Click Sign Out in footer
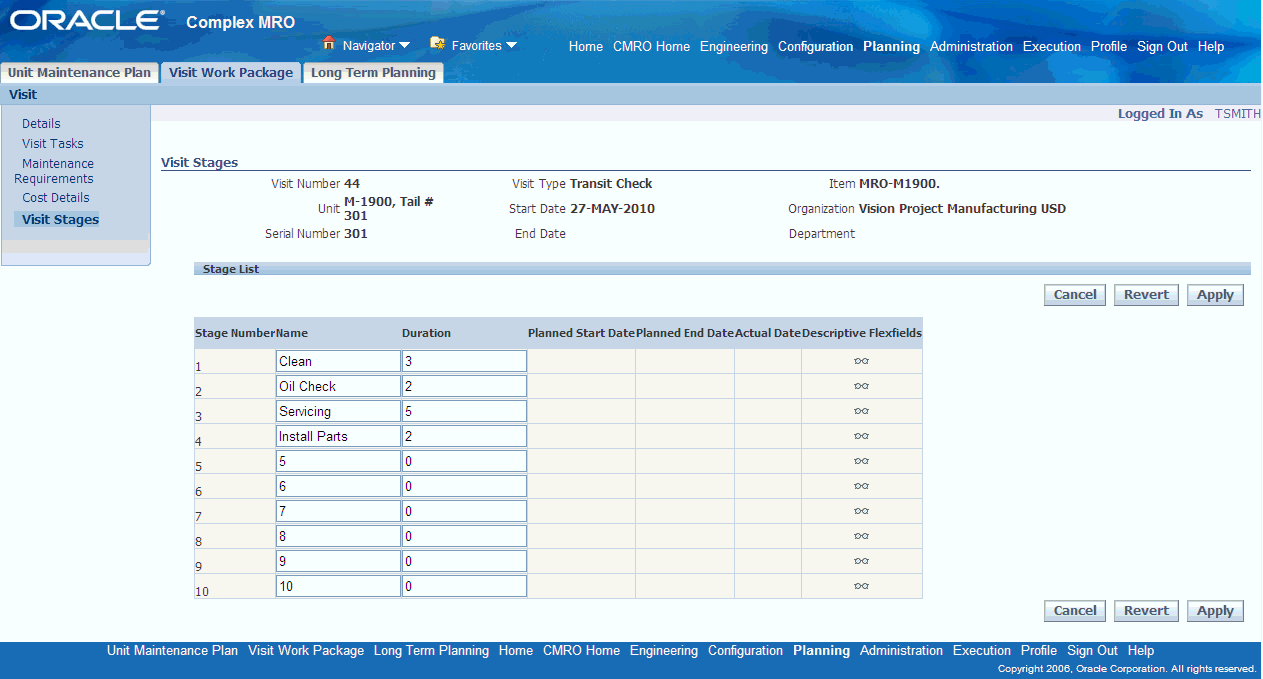Image resolution: width=1263 pixels, height=679 pixels. [x=1092, y=650]
